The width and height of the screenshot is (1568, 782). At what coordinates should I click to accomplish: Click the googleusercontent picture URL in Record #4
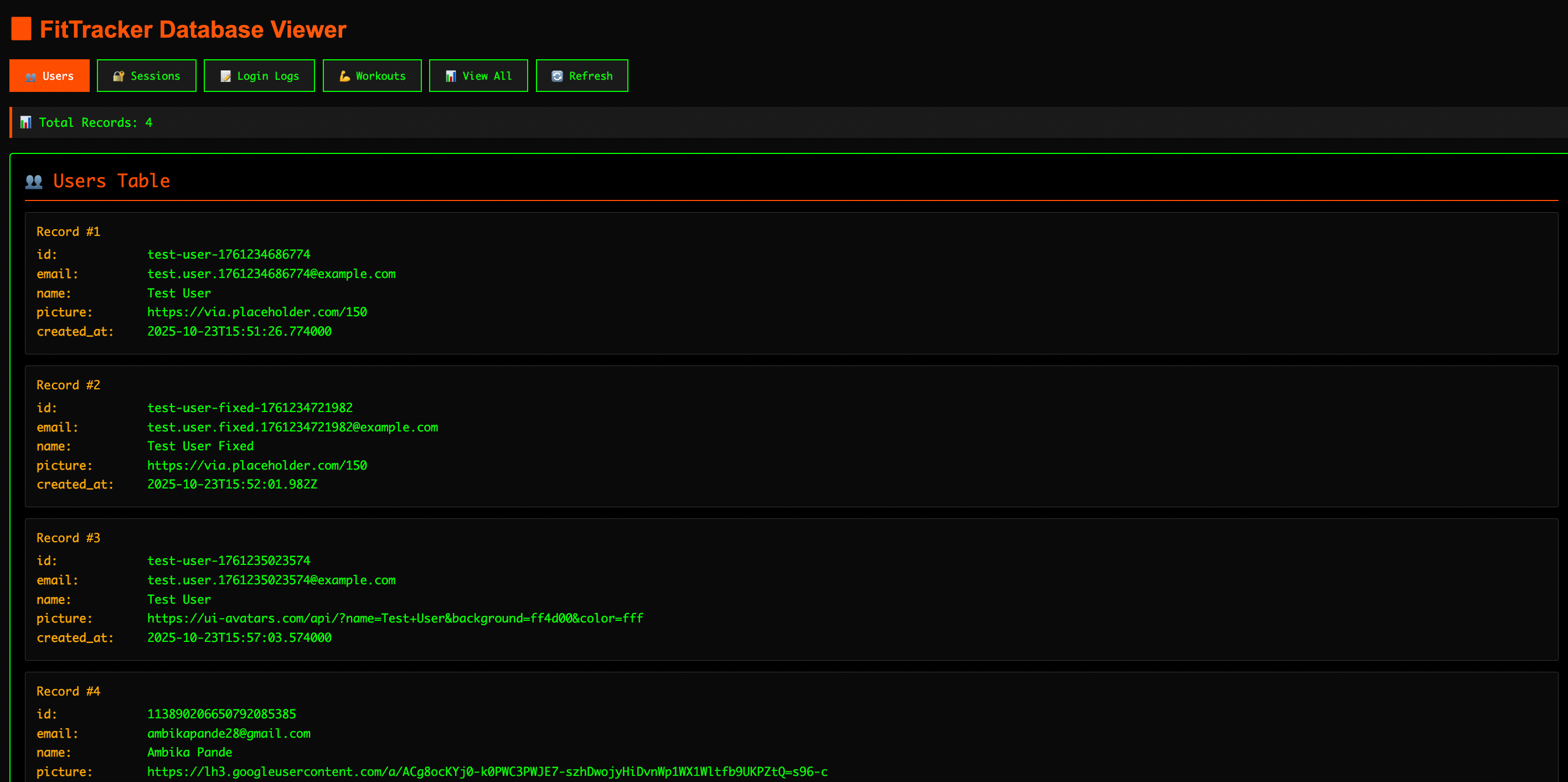487,771
